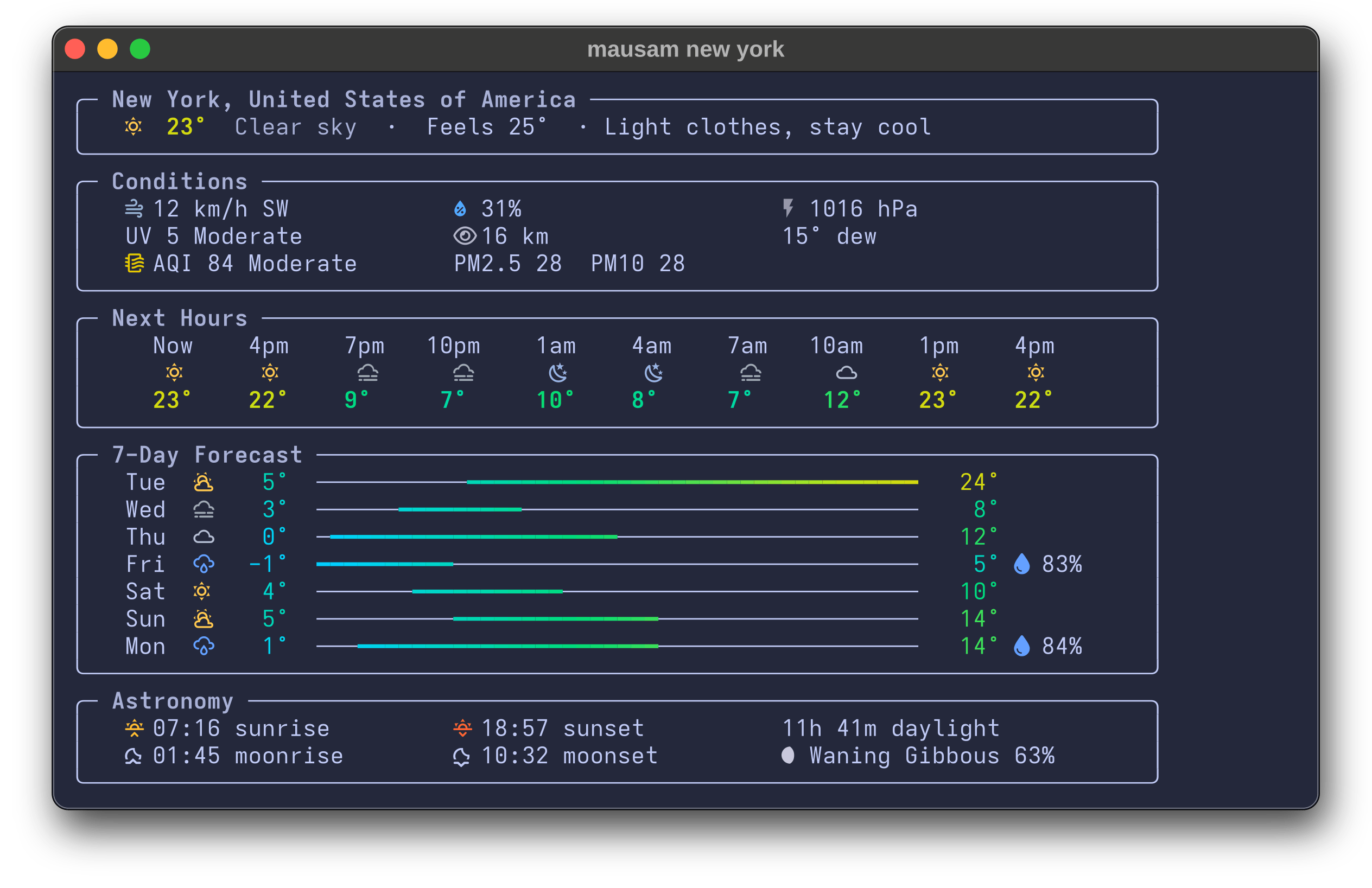This screenshot has height=888, width=1372.
Task: Click the moon icon under 4am
Action: (x=654, y=373)
